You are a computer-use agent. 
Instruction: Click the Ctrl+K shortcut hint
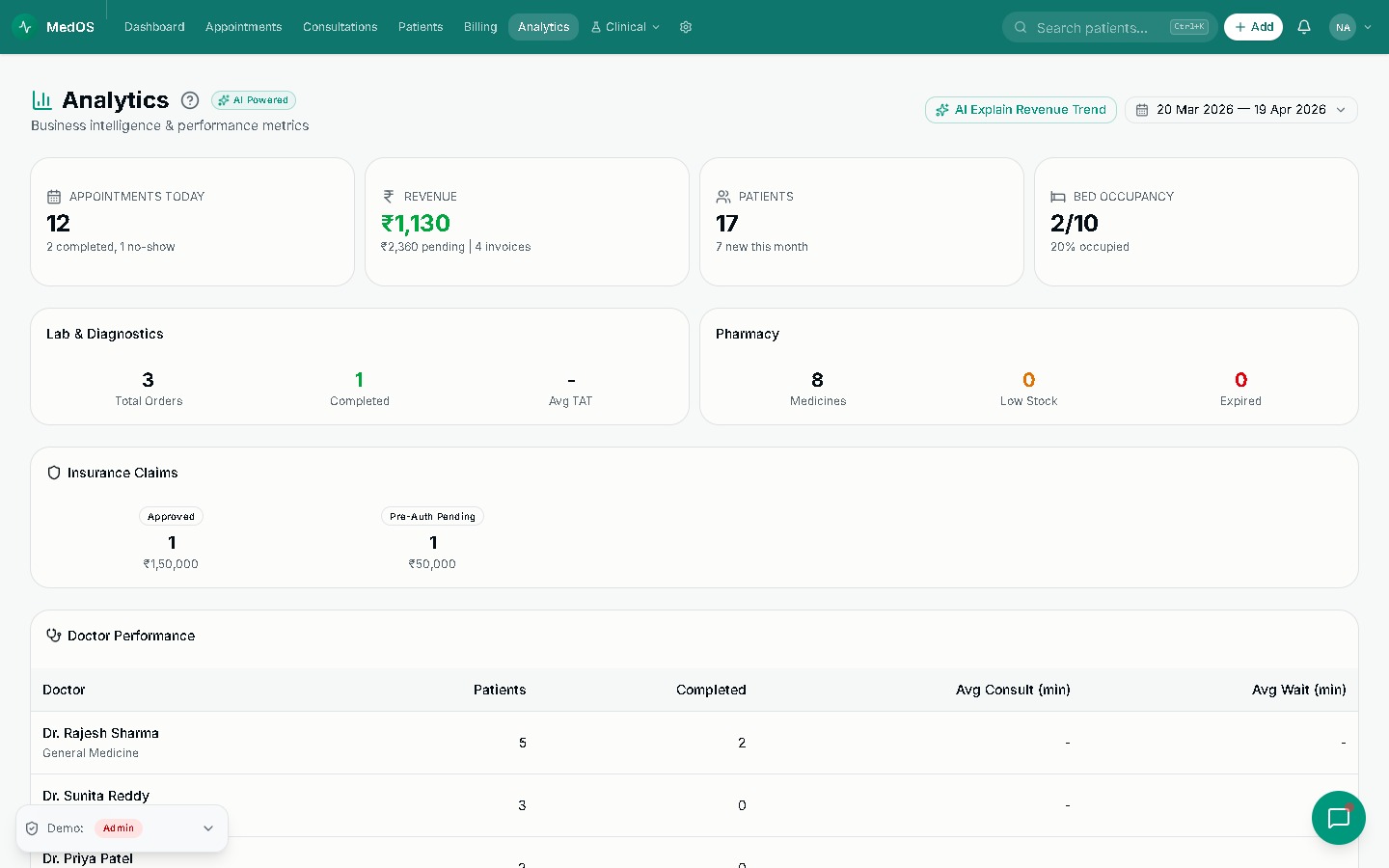tap(1188, 27)
